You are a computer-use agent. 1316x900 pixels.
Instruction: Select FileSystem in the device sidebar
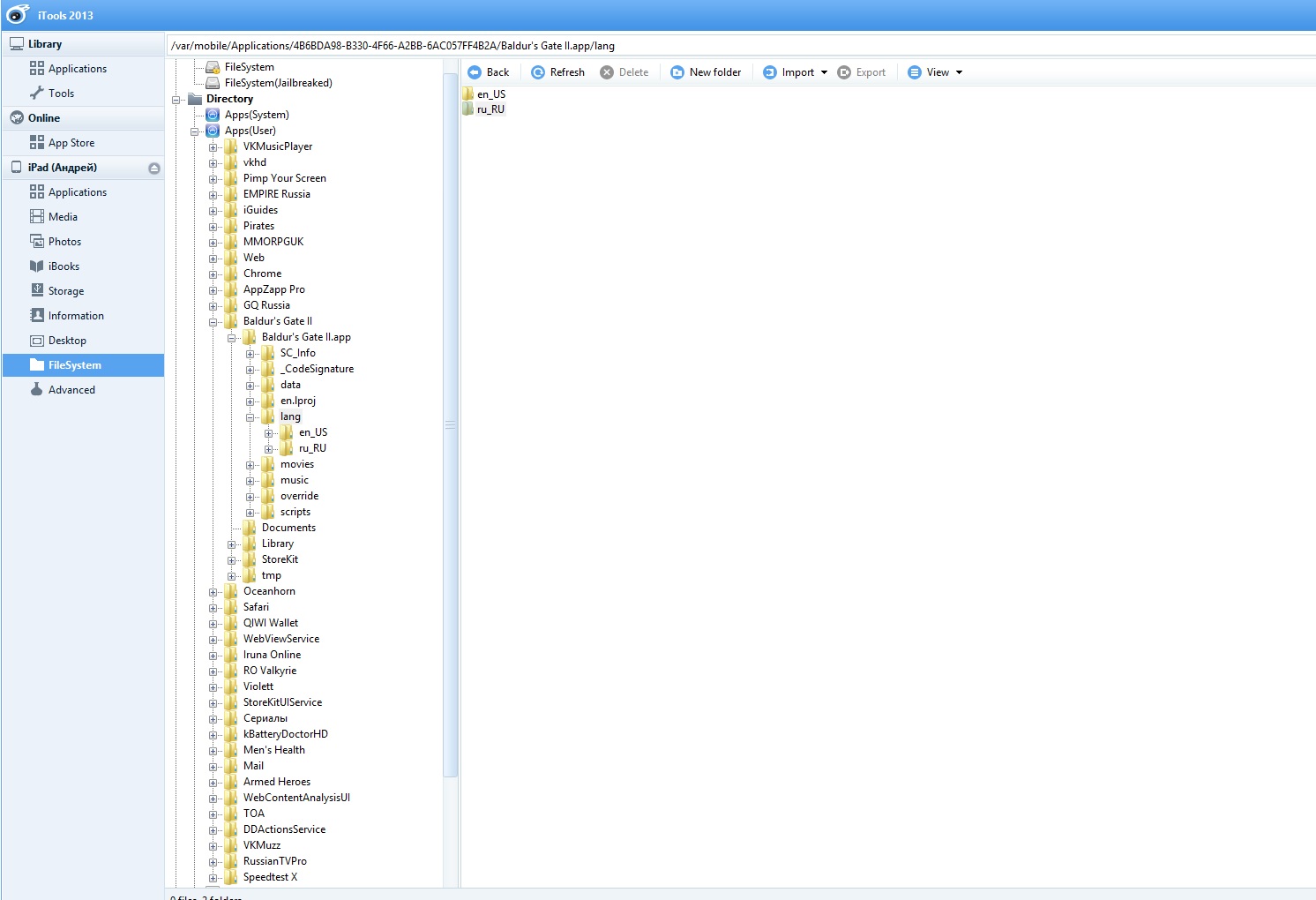74,365
